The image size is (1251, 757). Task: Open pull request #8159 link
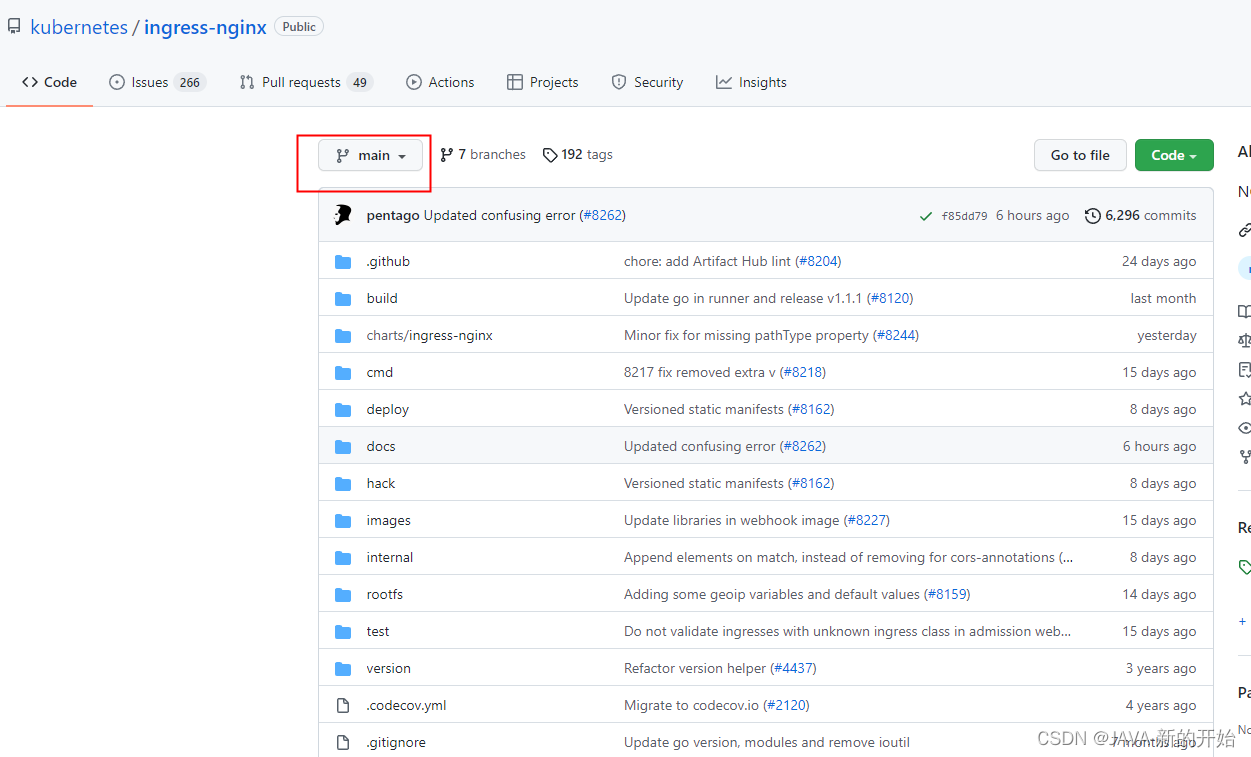[x=947, y=594]
